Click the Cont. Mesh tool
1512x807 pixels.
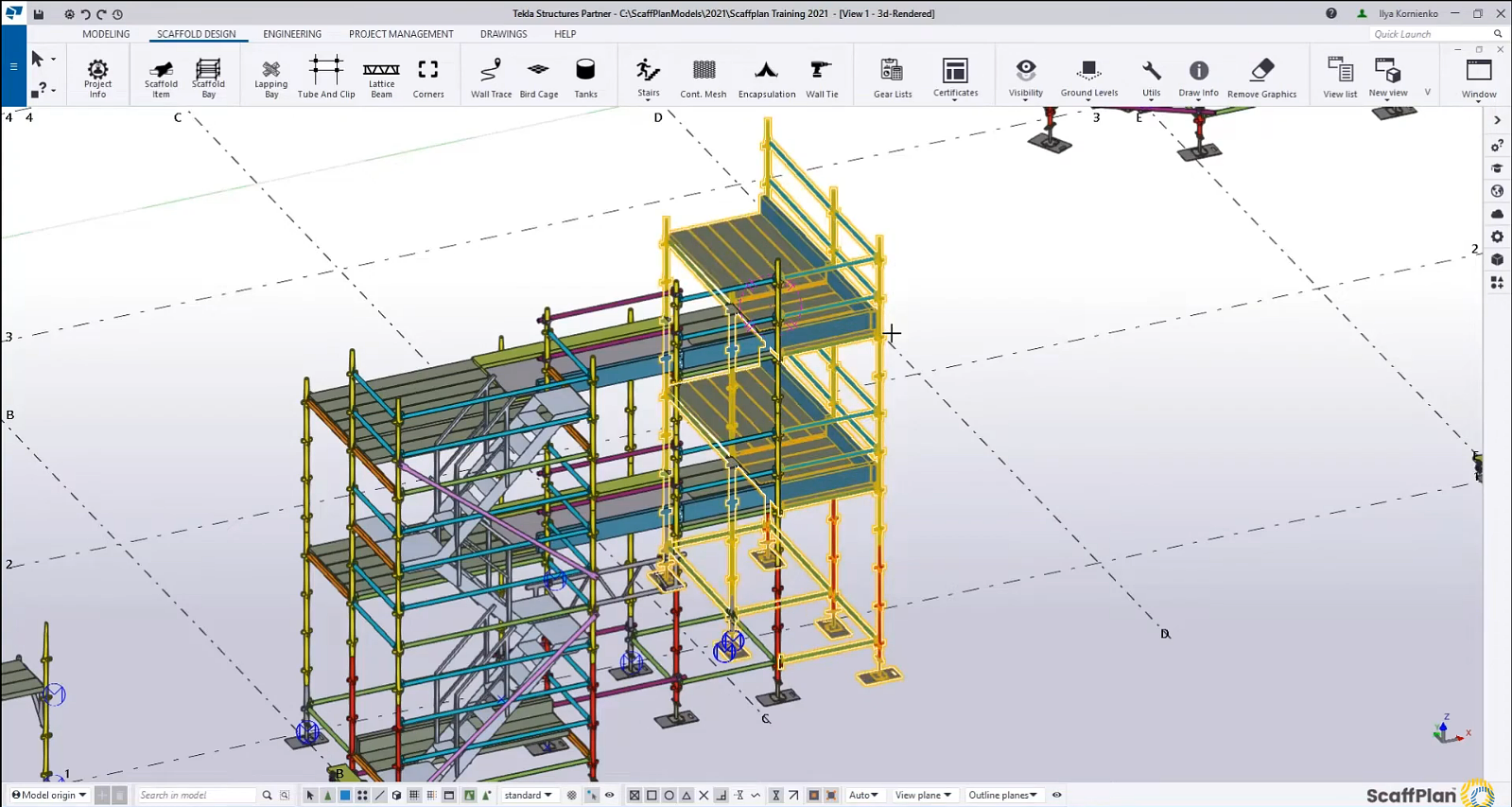[704, 78]
